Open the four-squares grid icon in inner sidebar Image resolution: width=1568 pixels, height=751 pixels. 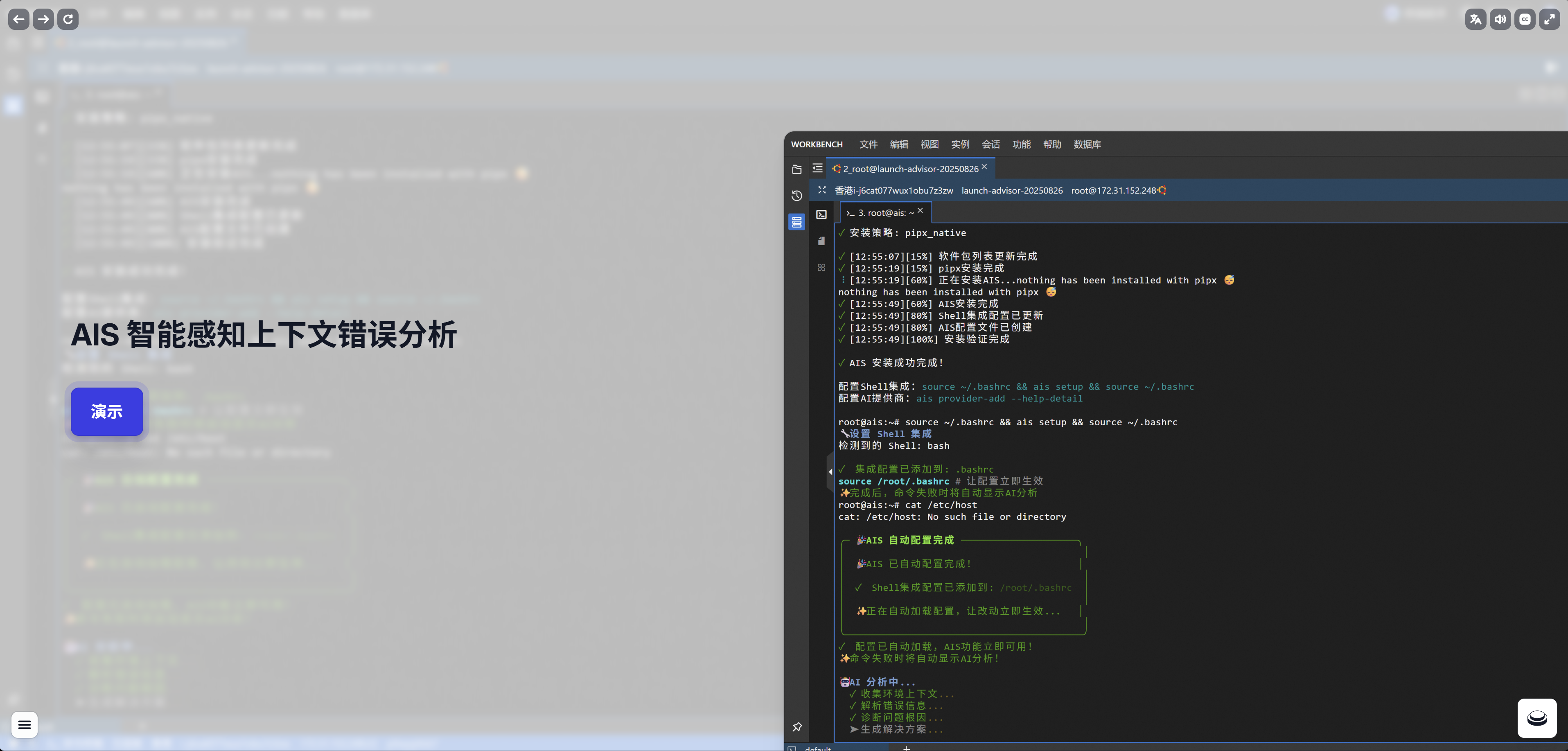pos(821,267)
